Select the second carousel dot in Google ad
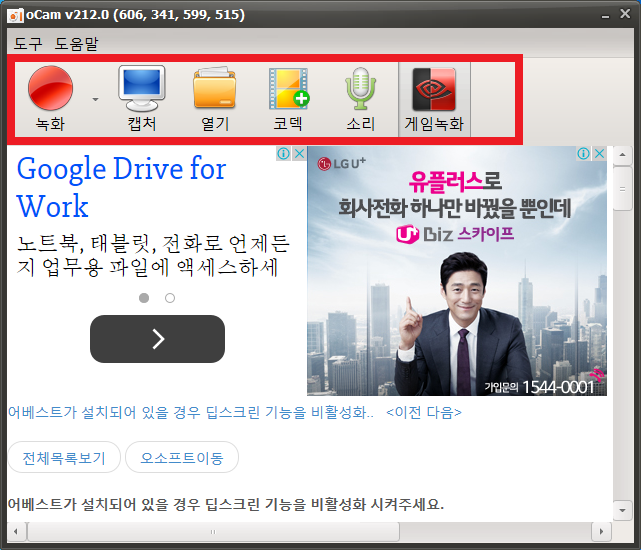641x550 pixels. click(170, 298)
